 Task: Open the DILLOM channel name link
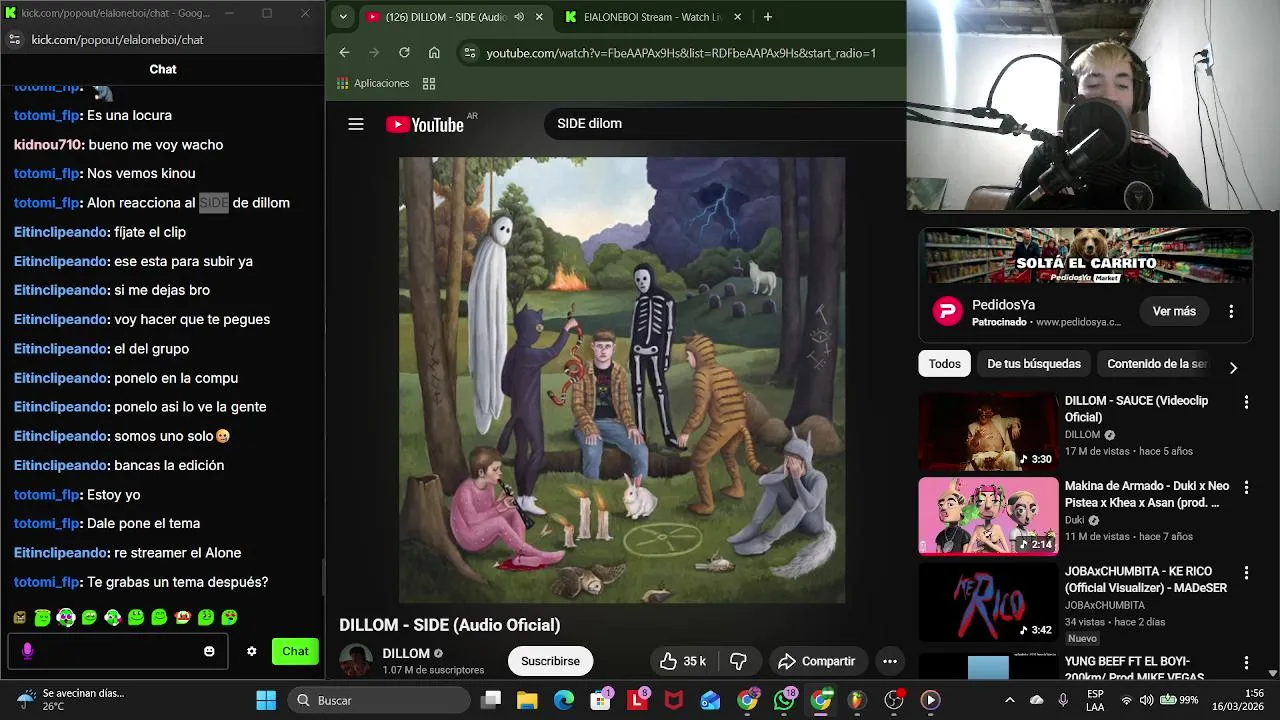click(406, 653)
